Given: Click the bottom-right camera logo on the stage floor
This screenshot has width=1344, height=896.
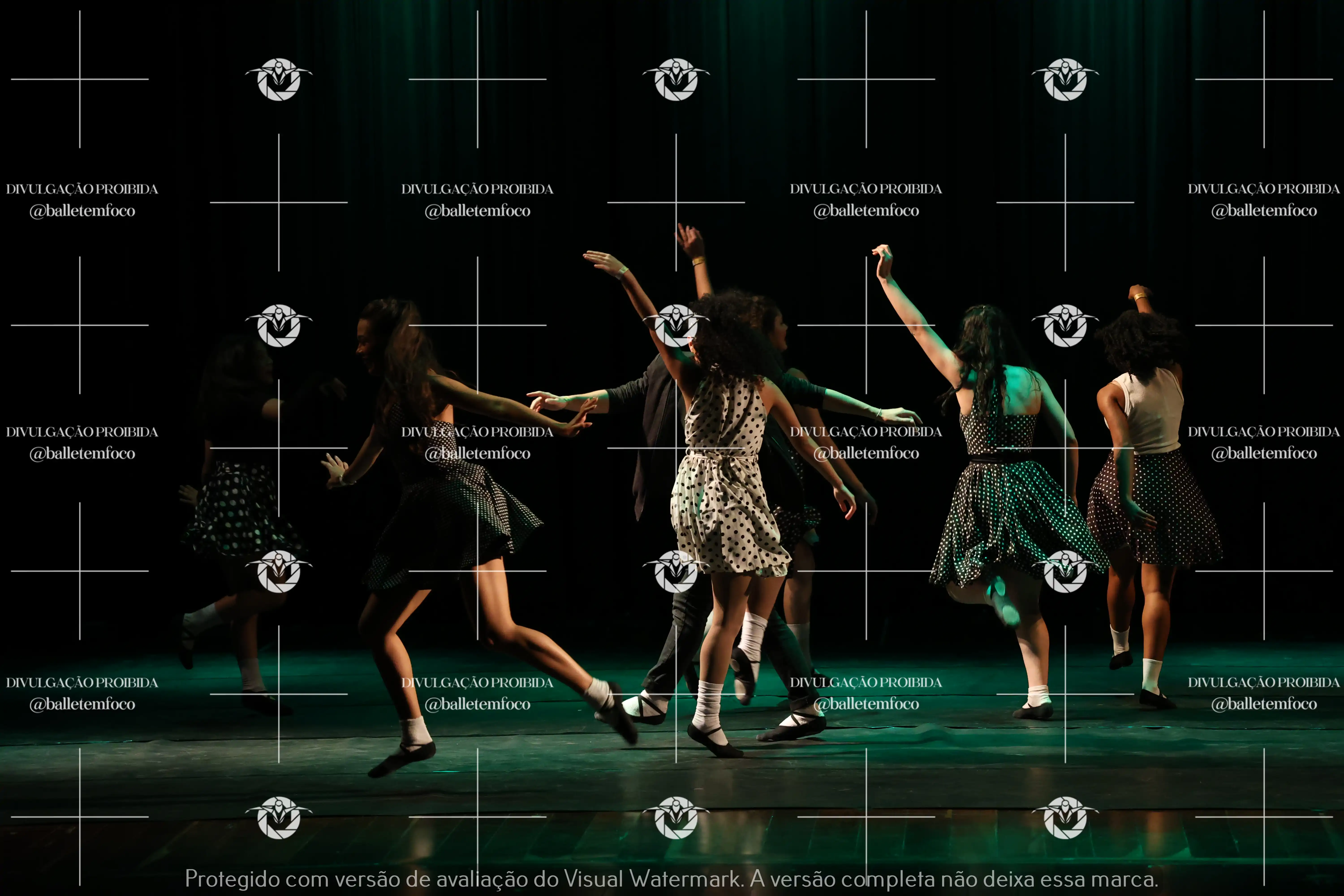Looking at the screenshot, I should pyautogui.click(x=1065, y=818).
